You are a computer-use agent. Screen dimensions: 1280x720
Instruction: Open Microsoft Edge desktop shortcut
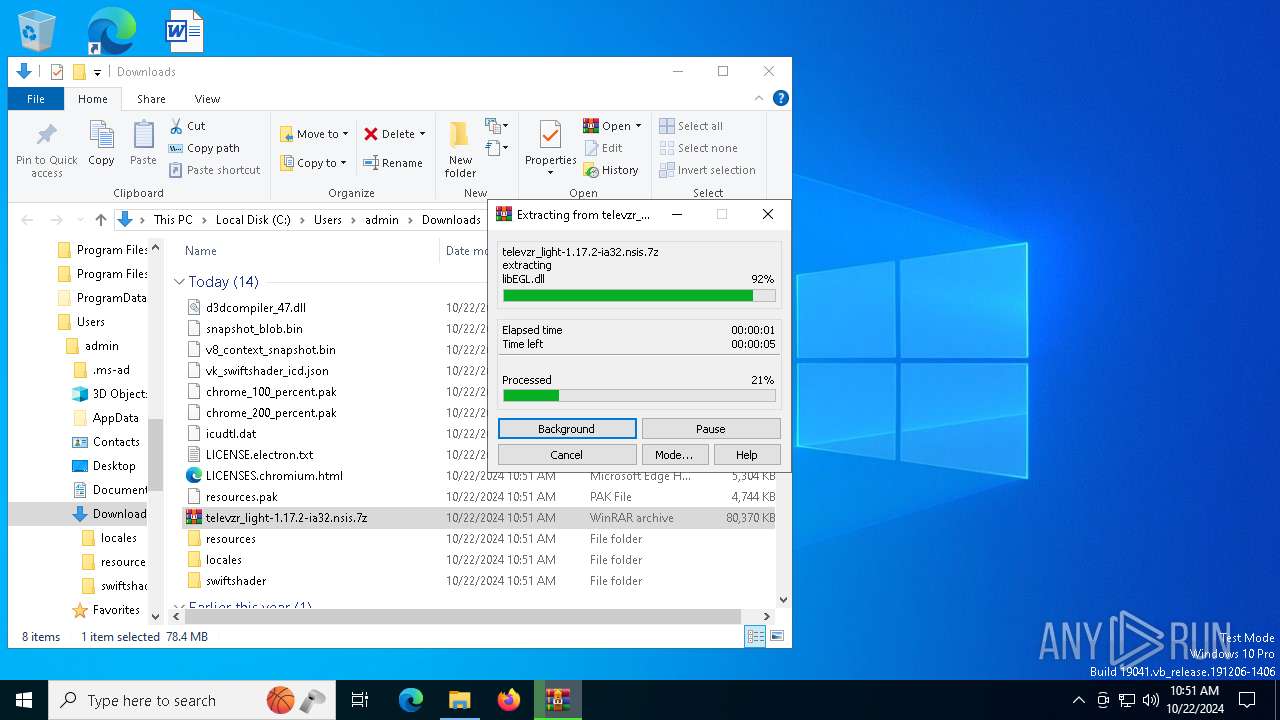pyautogui.click(x=111, y=31)
